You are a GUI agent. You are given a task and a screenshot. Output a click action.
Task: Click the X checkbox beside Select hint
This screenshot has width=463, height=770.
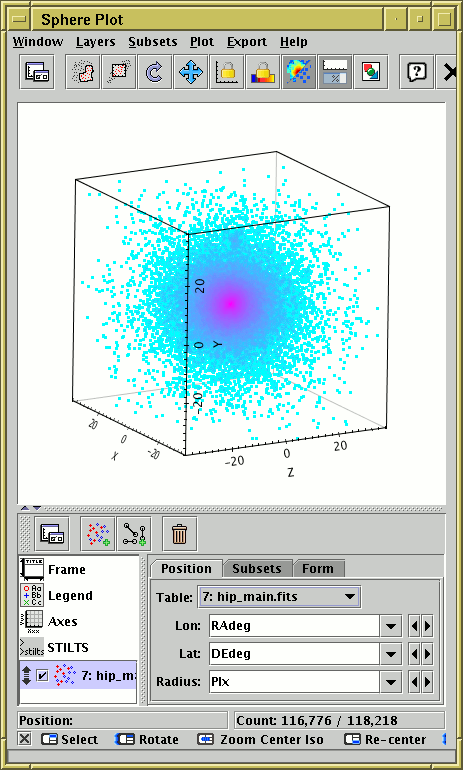point(25,739)
